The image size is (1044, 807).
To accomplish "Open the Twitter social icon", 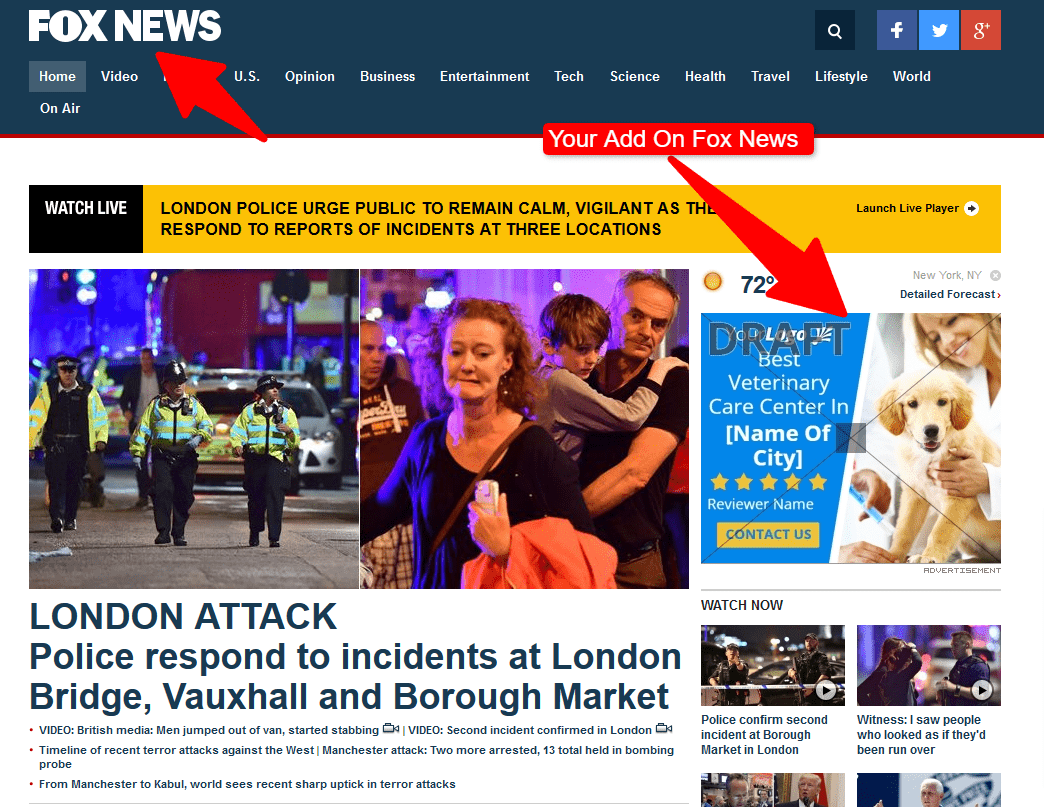I will [x=939, y=30].
